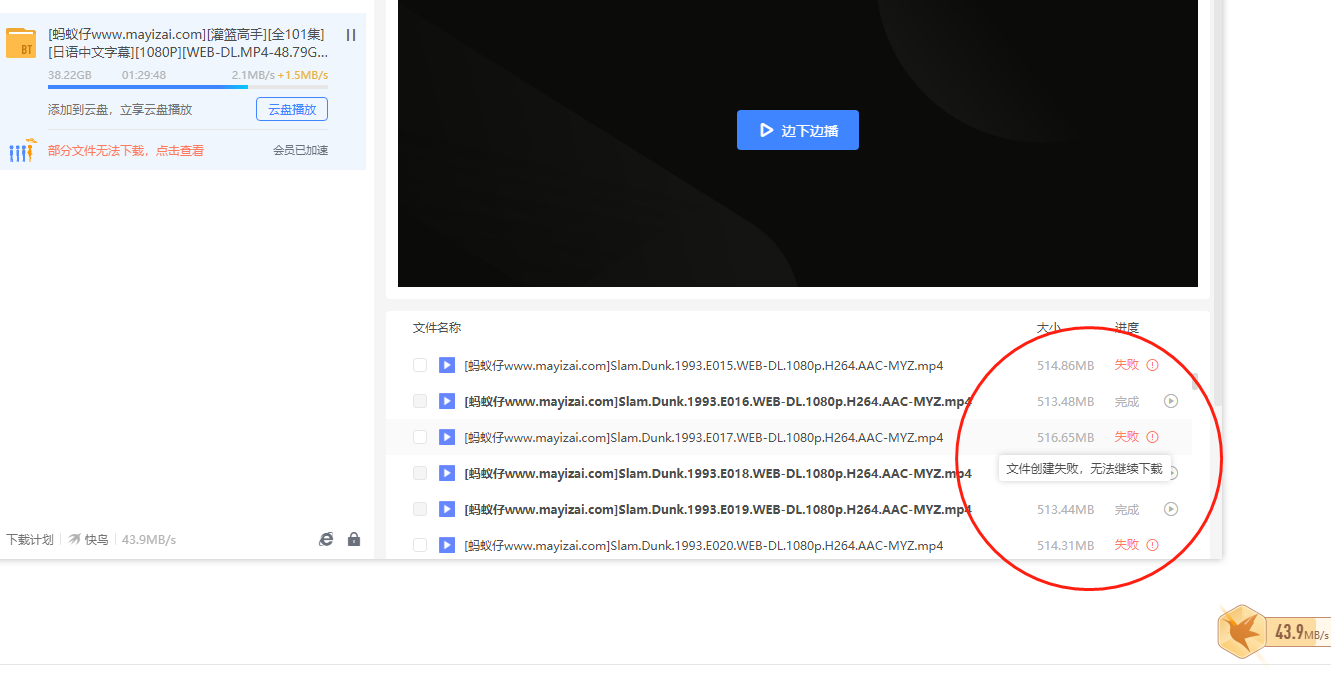Check the box for E015 file
Image resolution: width=1331 pixels, height=674 pixels.
[x=420, y=365]
